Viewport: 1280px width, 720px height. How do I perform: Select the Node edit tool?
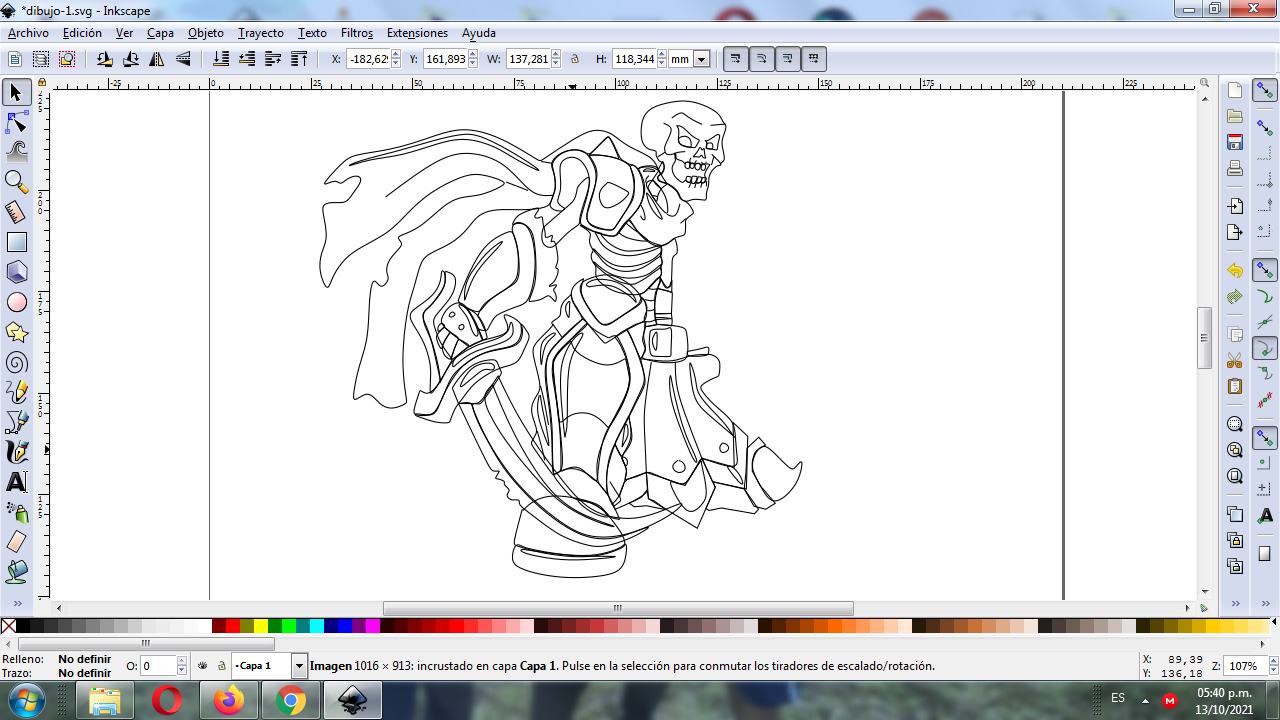[x=16, y=123]
